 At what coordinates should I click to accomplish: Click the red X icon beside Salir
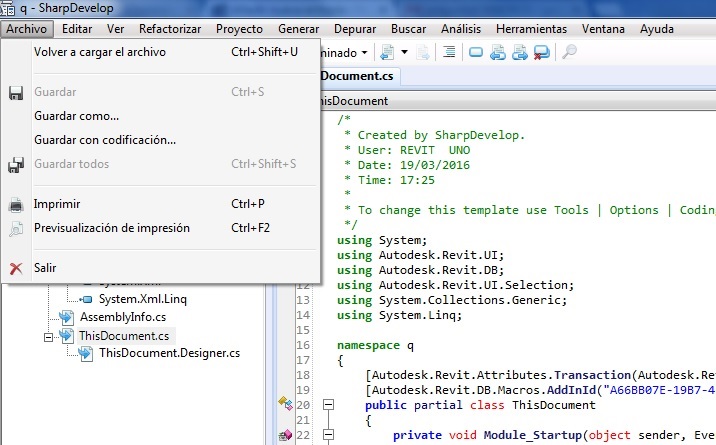tap(16, 268)
